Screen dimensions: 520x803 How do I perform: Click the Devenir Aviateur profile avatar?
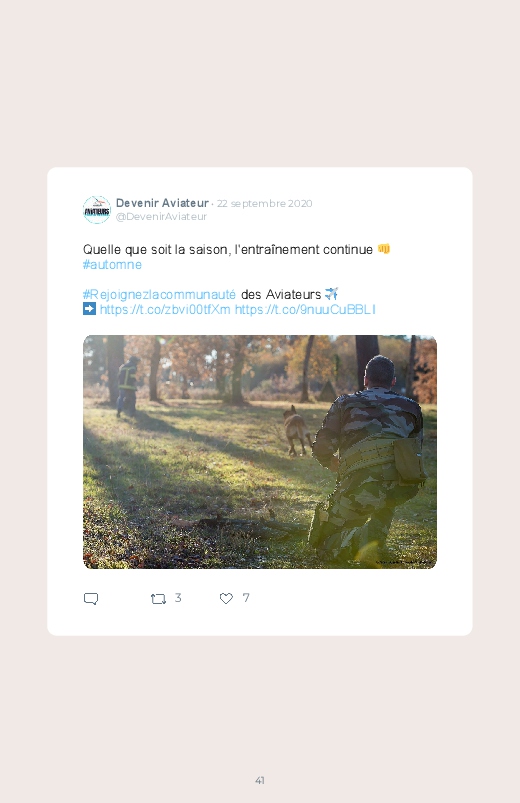coord(97,209)
